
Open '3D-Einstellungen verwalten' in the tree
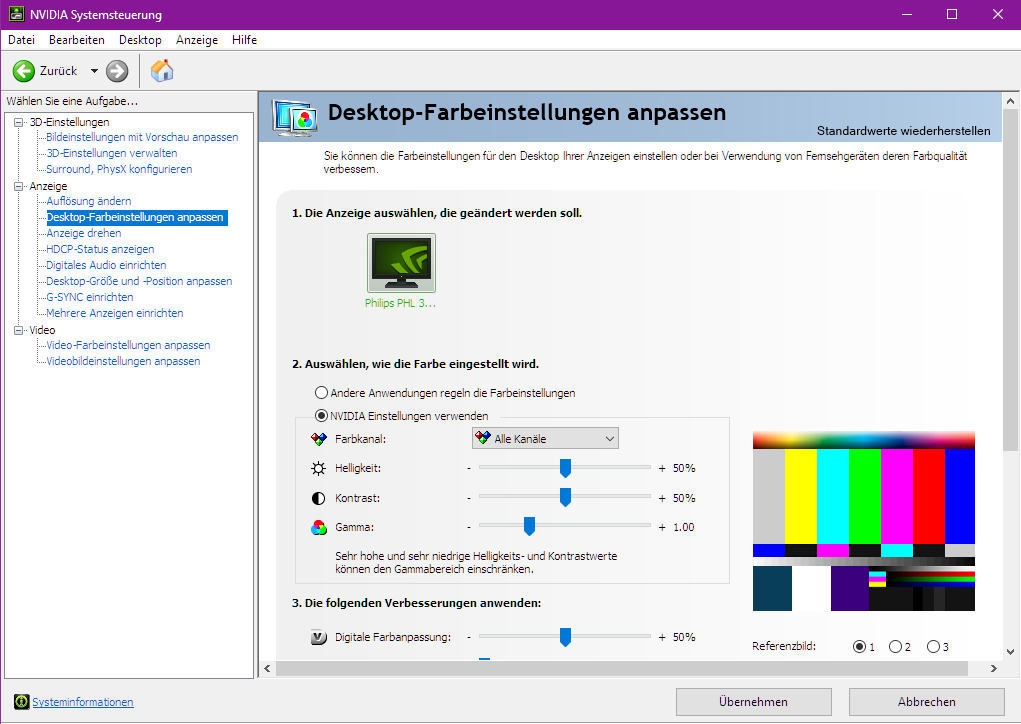pyautogui.click(x=111, y=153)
